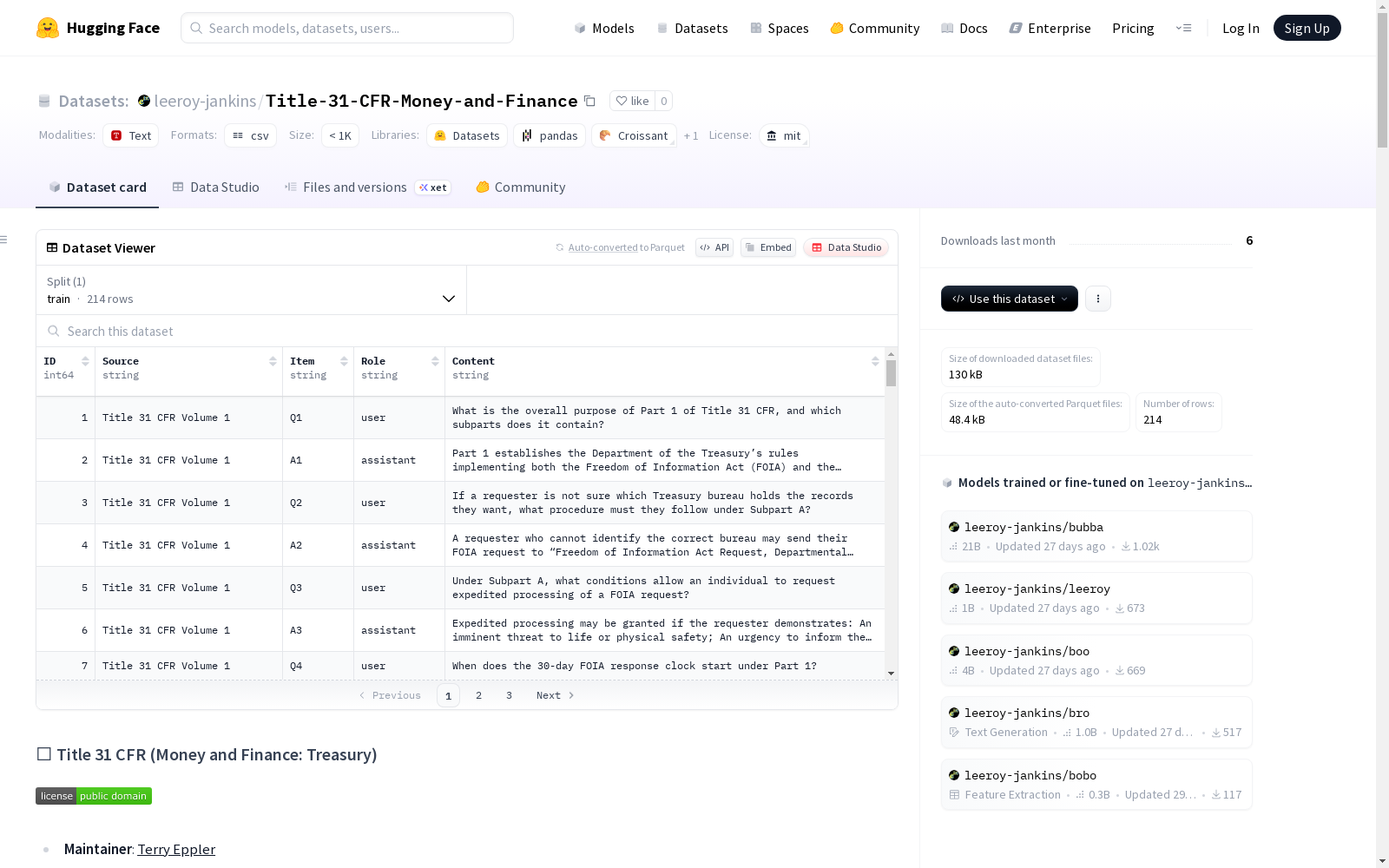Copy dataset name with the copy icon
1389x868 pixels.
[589, 101]
